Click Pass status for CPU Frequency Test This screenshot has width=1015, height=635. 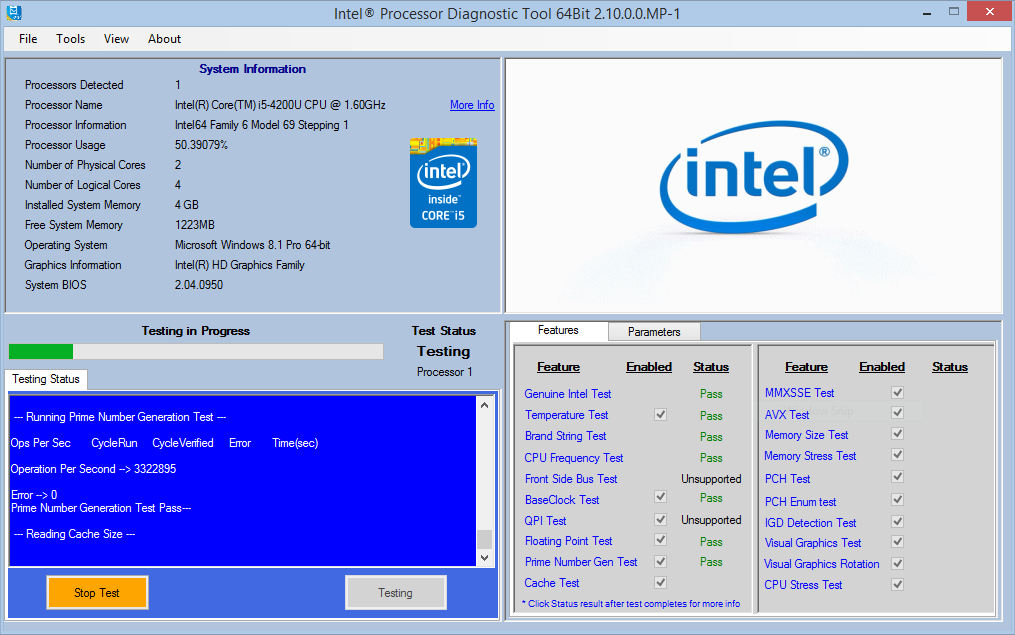coord(711,458)
